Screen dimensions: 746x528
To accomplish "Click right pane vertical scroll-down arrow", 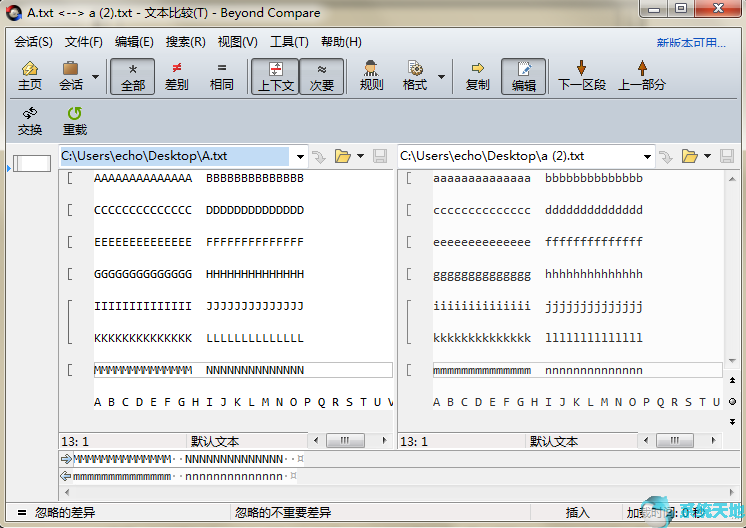I will pos(732,361).
